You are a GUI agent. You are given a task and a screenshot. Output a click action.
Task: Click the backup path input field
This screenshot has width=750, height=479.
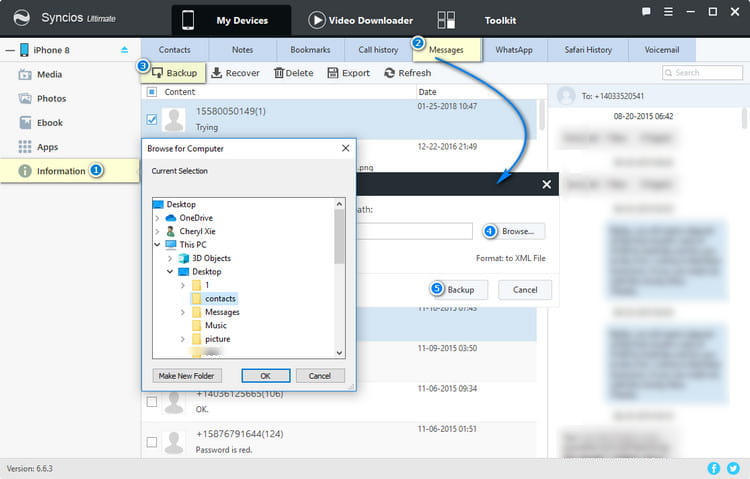(x=414, y=232)
